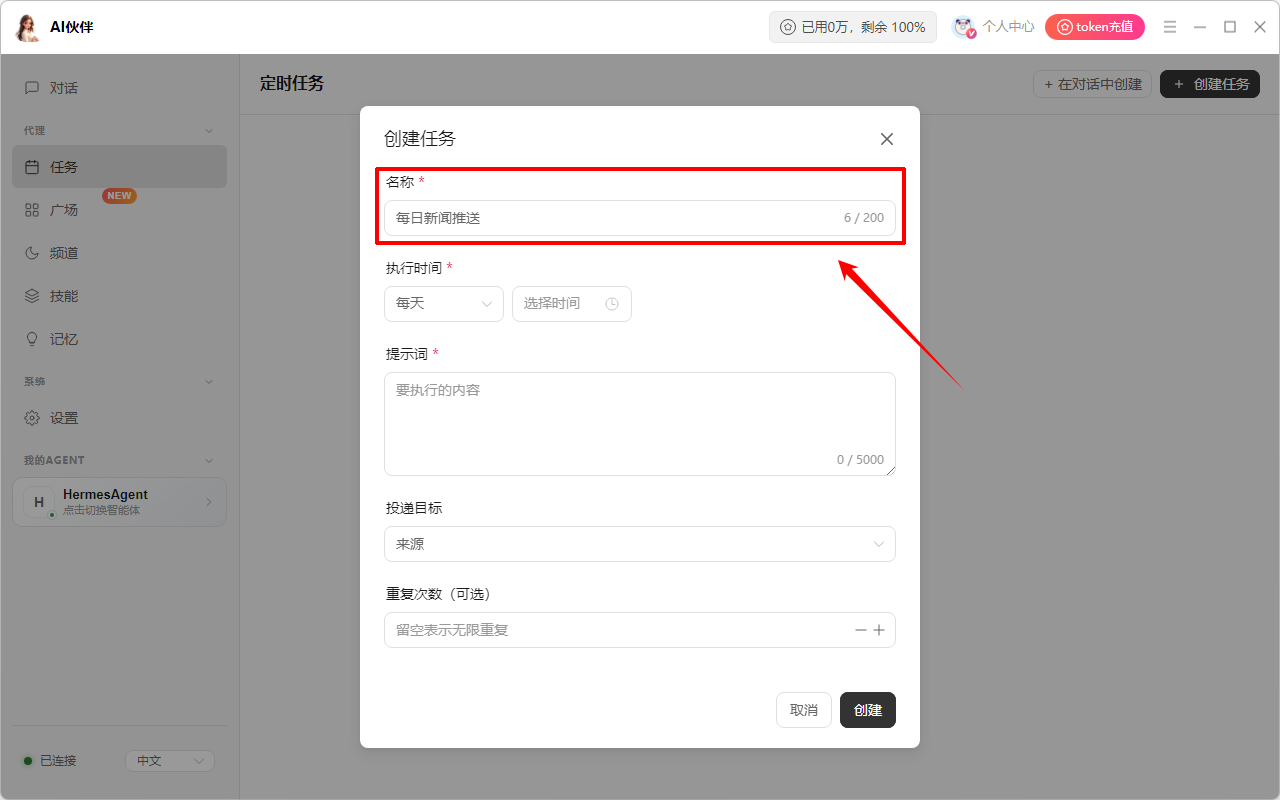Open the 对话 chat page
The image size is (1280, 800).
click(119, 88)
